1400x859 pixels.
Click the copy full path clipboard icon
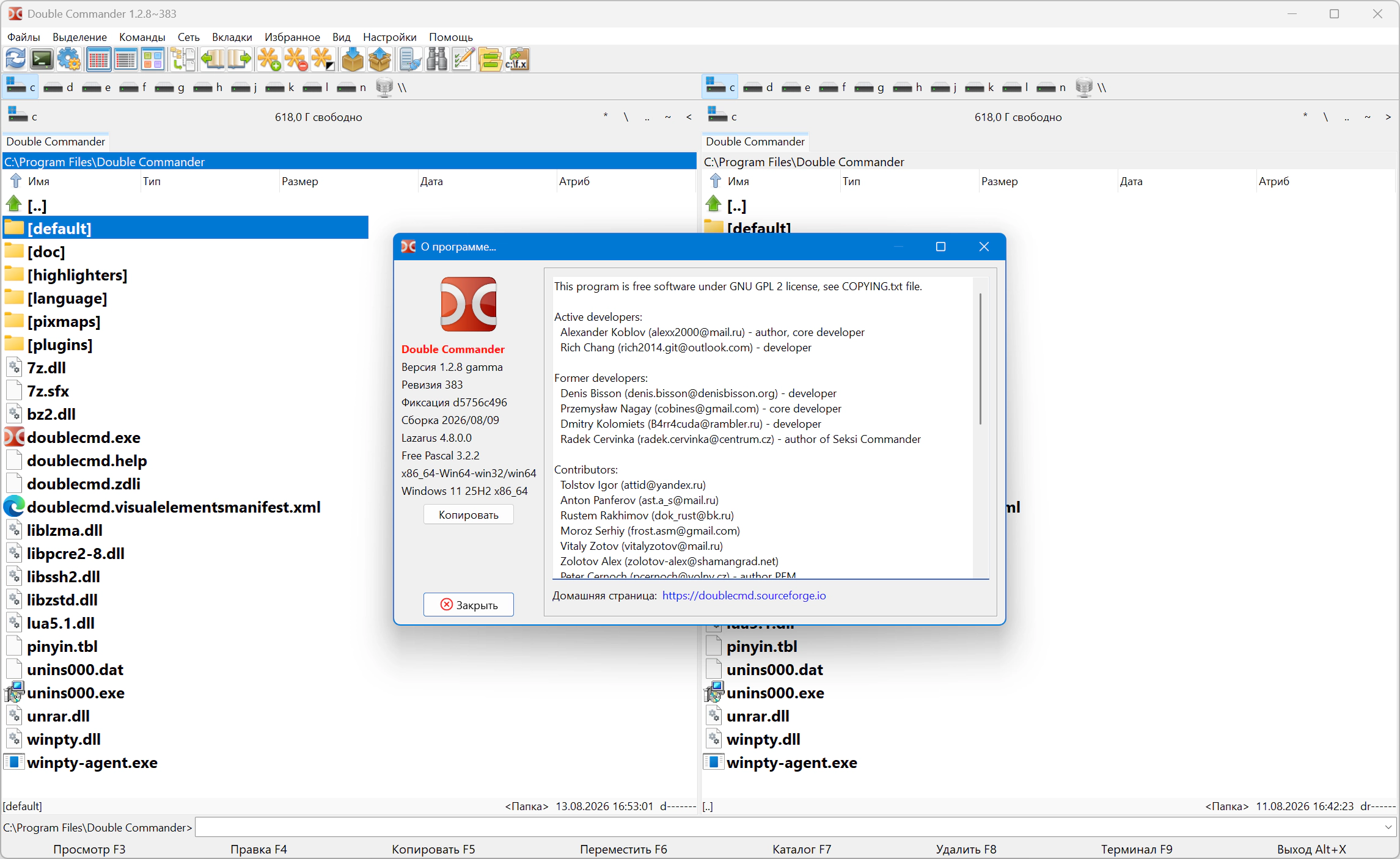518,59
